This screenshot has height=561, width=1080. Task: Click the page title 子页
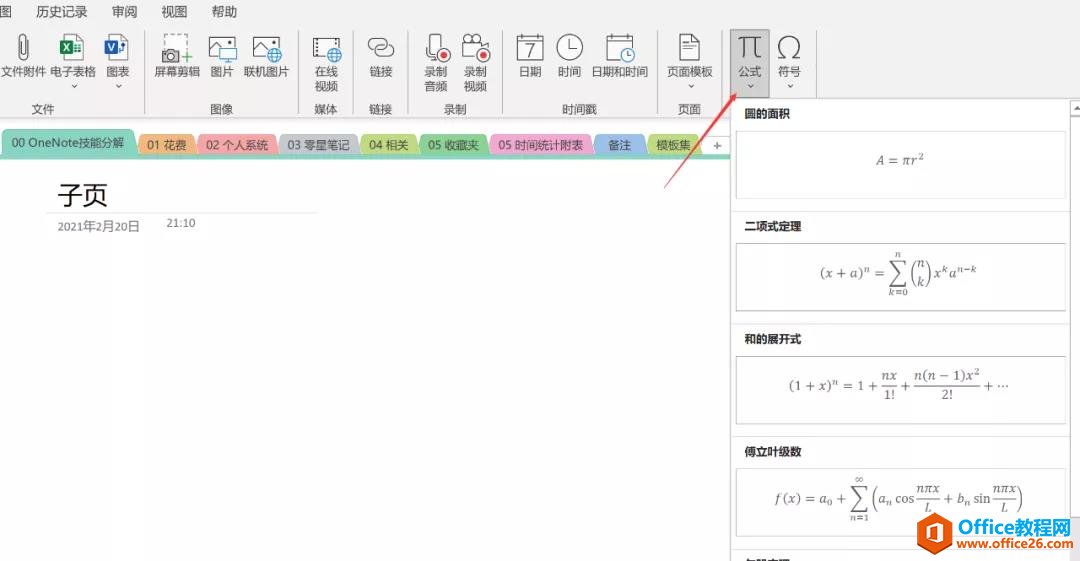pyautogui.click(x=83, y=195)
